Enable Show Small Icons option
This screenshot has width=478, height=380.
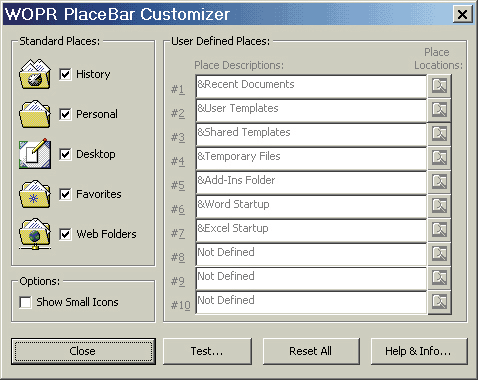(x=25, y=302)
